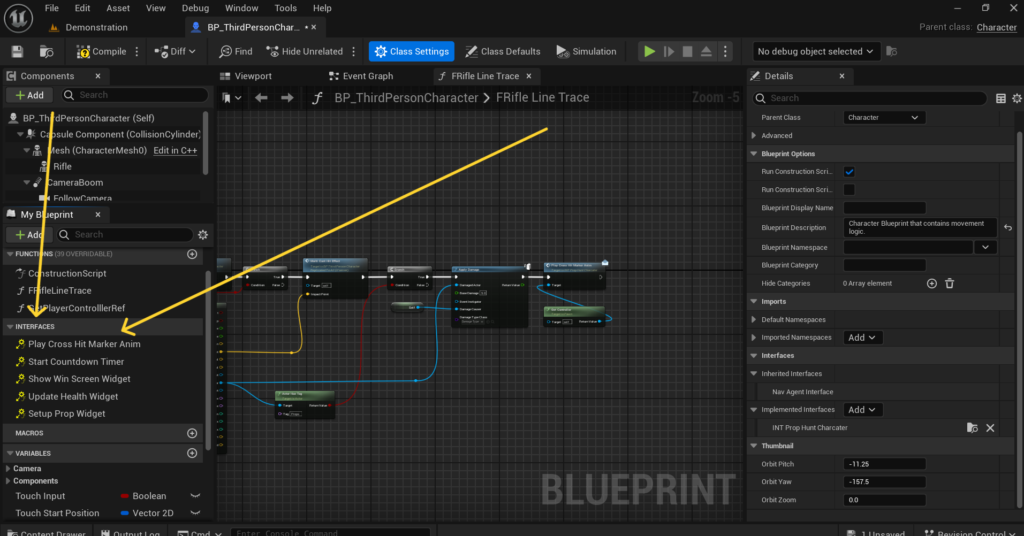Open the Browse to asset icon in the toolbar

[x=46, y=52]
